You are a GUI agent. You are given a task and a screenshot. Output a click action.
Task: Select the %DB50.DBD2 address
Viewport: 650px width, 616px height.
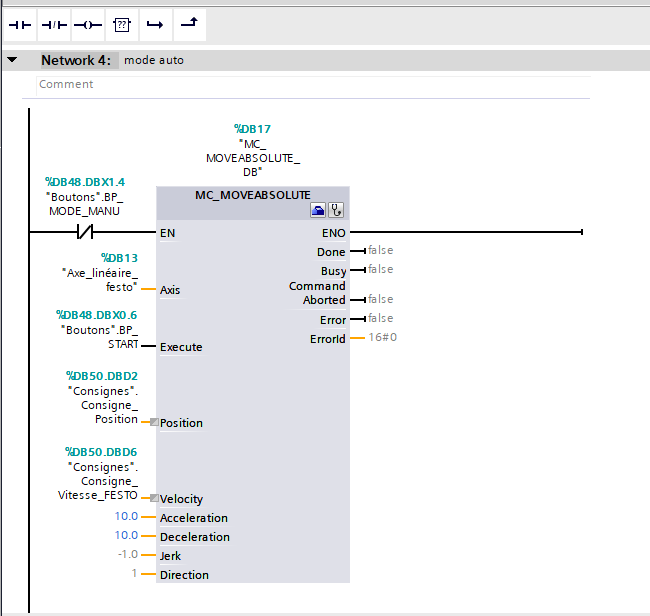pyautogui.click(x=102, y=376)
